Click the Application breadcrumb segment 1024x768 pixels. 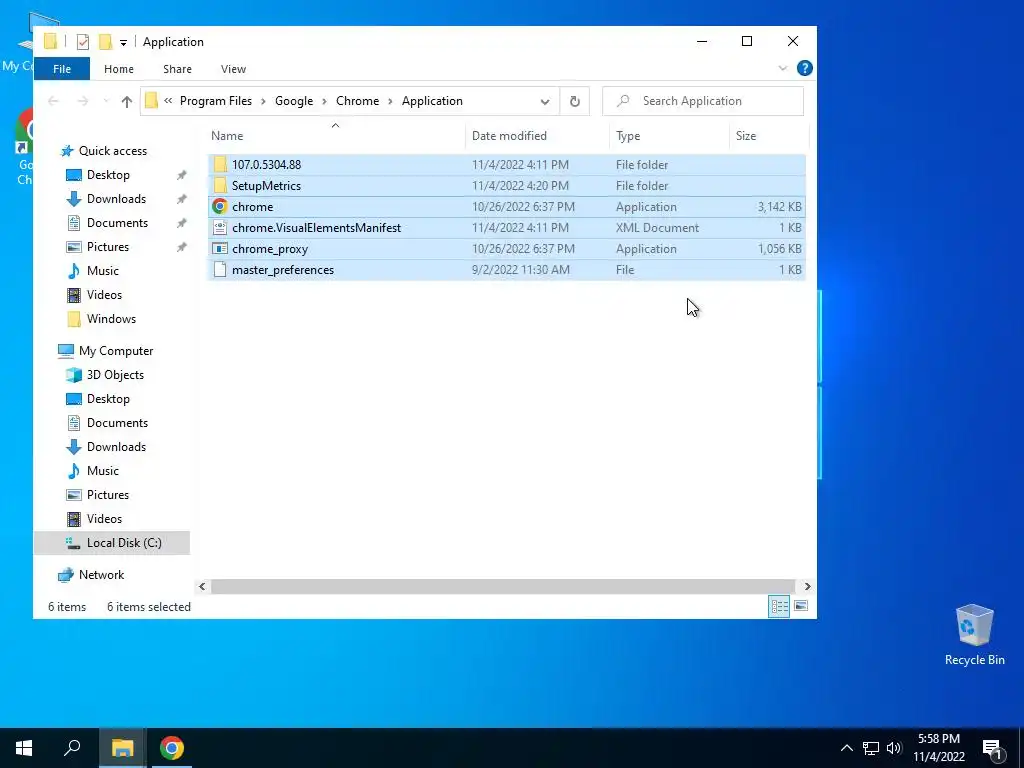[432, 101]
